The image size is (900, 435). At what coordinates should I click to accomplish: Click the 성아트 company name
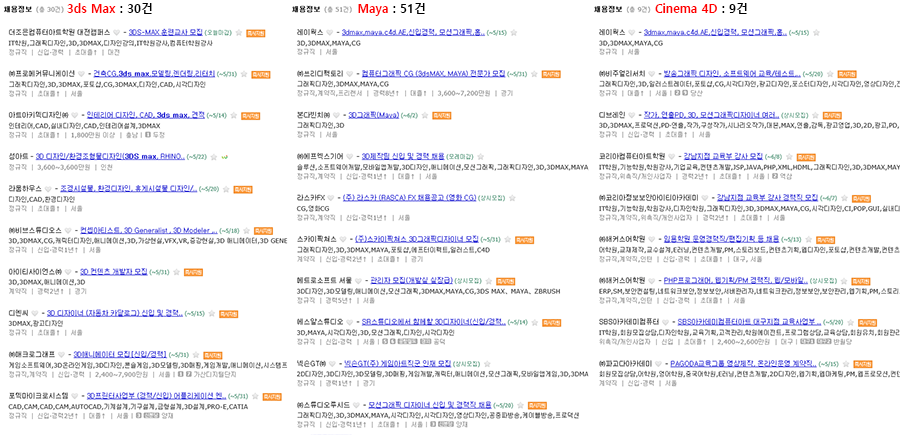(x=18, y=156)
